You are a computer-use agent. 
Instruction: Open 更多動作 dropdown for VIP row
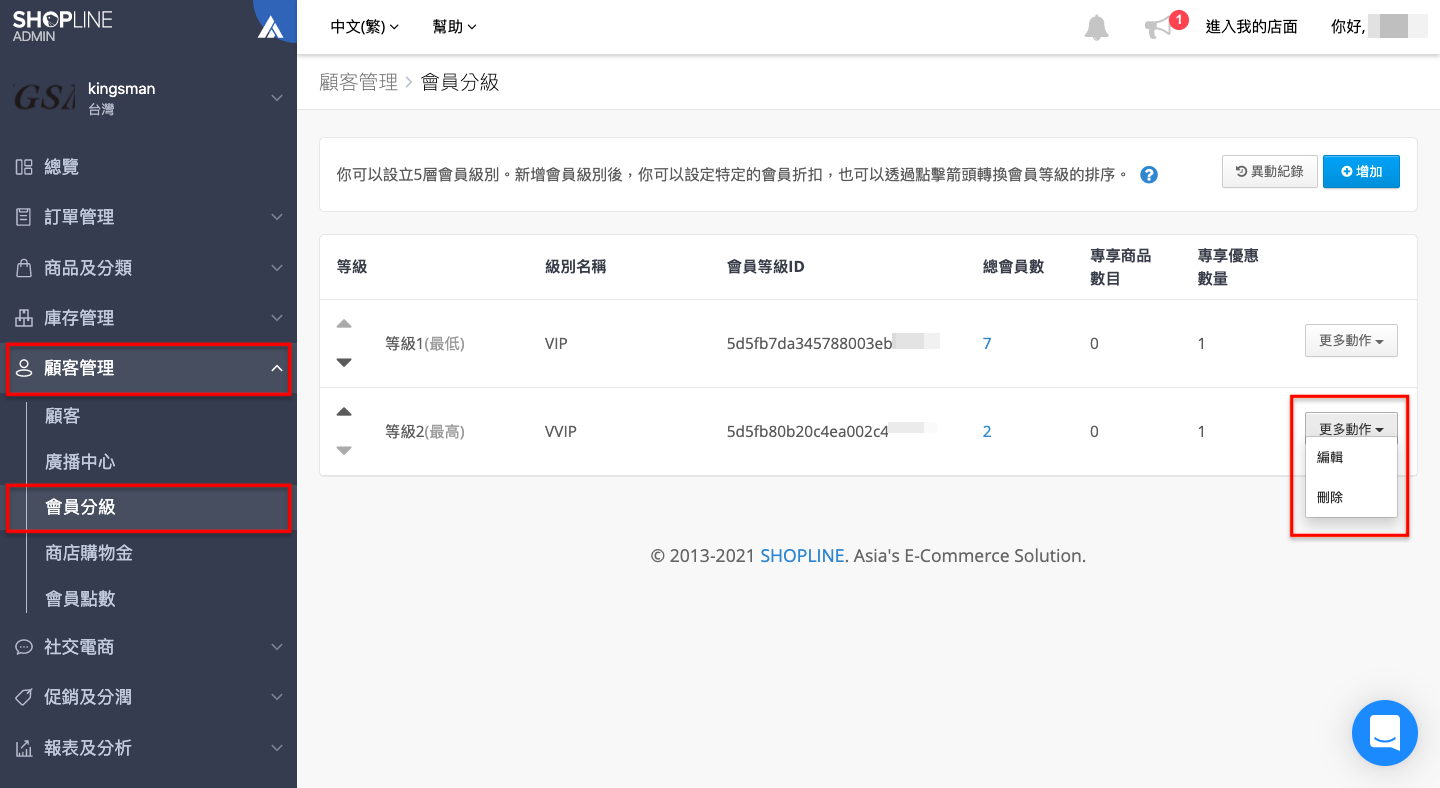click(x=1351, y=341)
